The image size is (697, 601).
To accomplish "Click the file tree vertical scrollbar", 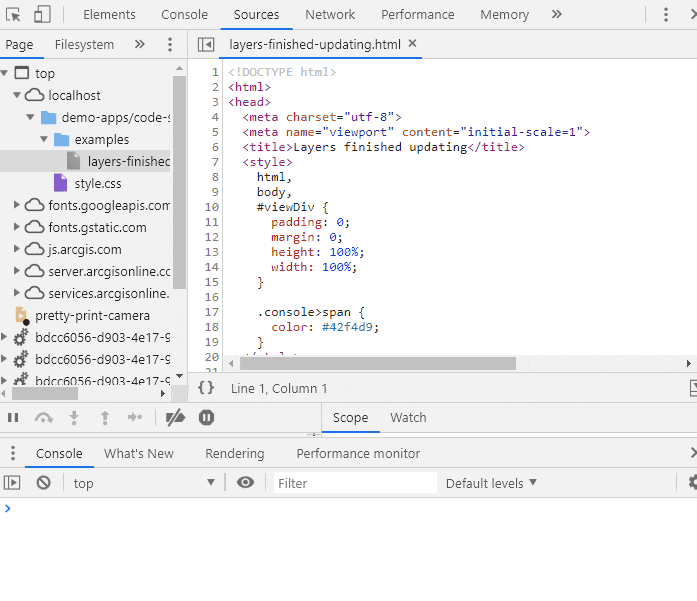I will [x=179, y=182].
